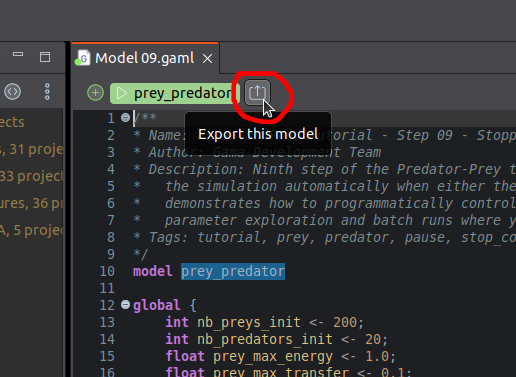Click the comment end '*/' on line 9

(140, 254)
